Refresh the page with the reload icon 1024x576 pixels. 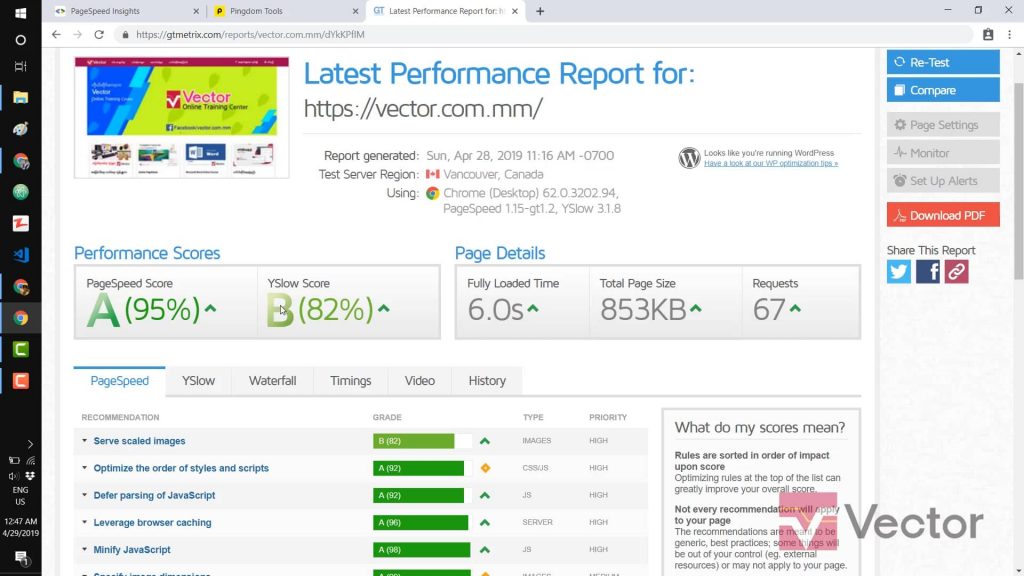(98, 33)
